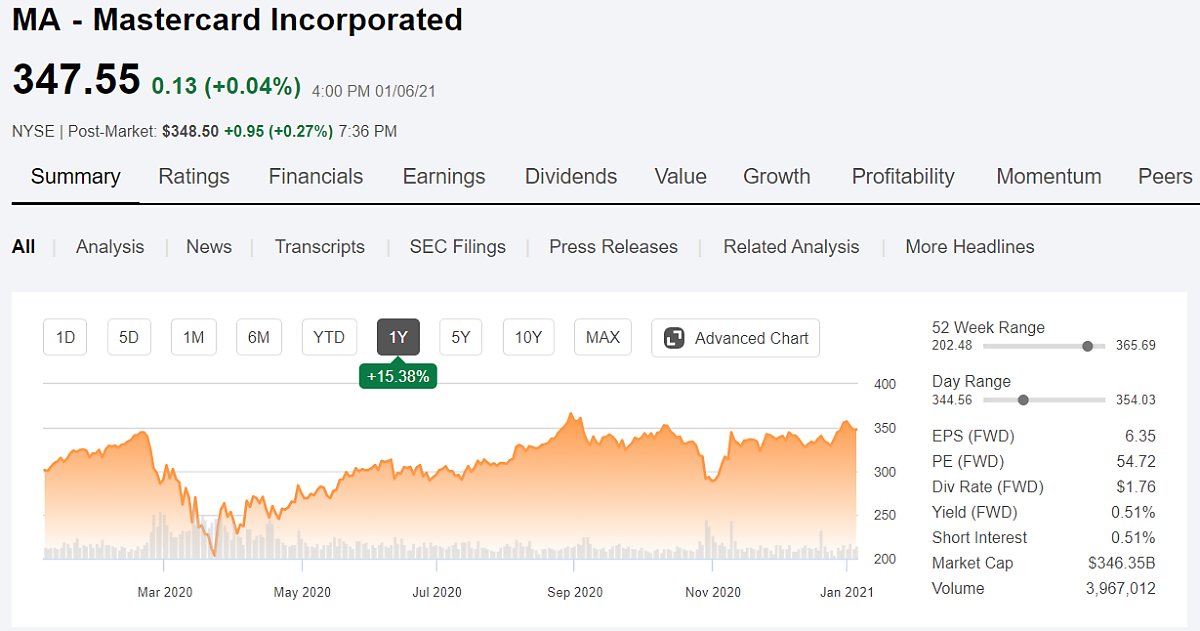Click the 347.55 stock price

point(76,80)
